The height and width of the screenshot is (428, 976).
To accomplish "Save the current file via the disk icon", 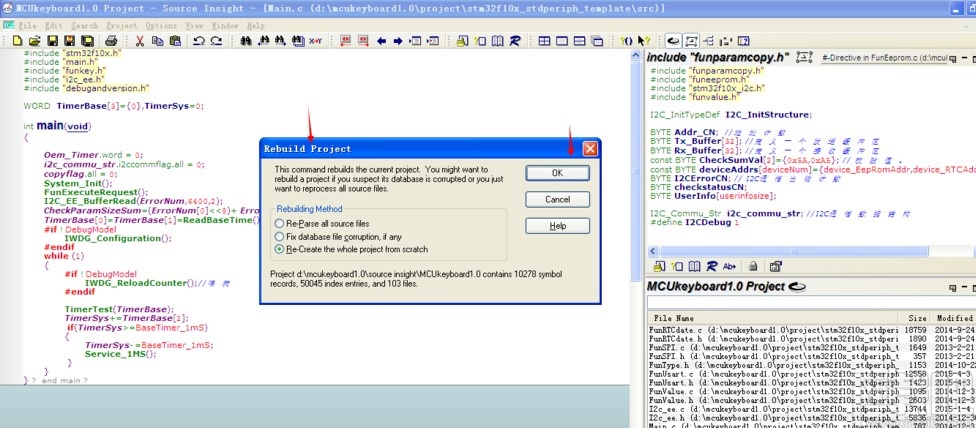I will pos(52,41).
